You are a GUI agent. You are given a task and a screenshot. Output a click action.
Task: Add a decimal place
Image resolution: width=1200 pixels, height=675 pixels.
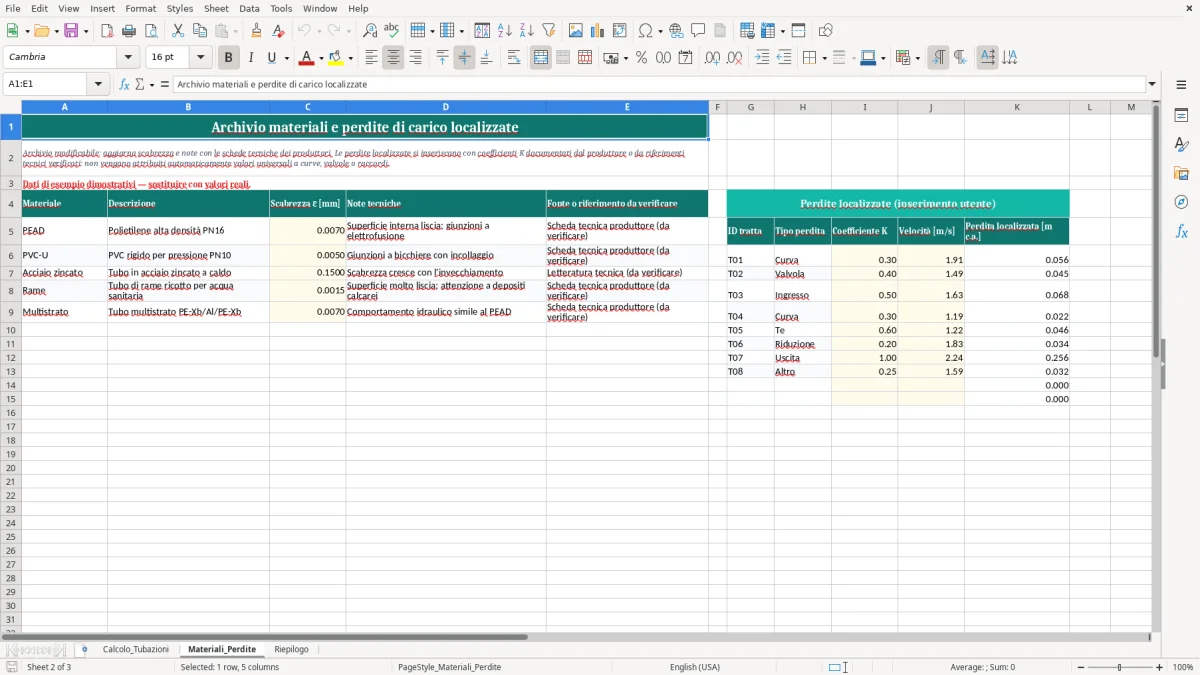pyautogui.click(x=713, y=58)
